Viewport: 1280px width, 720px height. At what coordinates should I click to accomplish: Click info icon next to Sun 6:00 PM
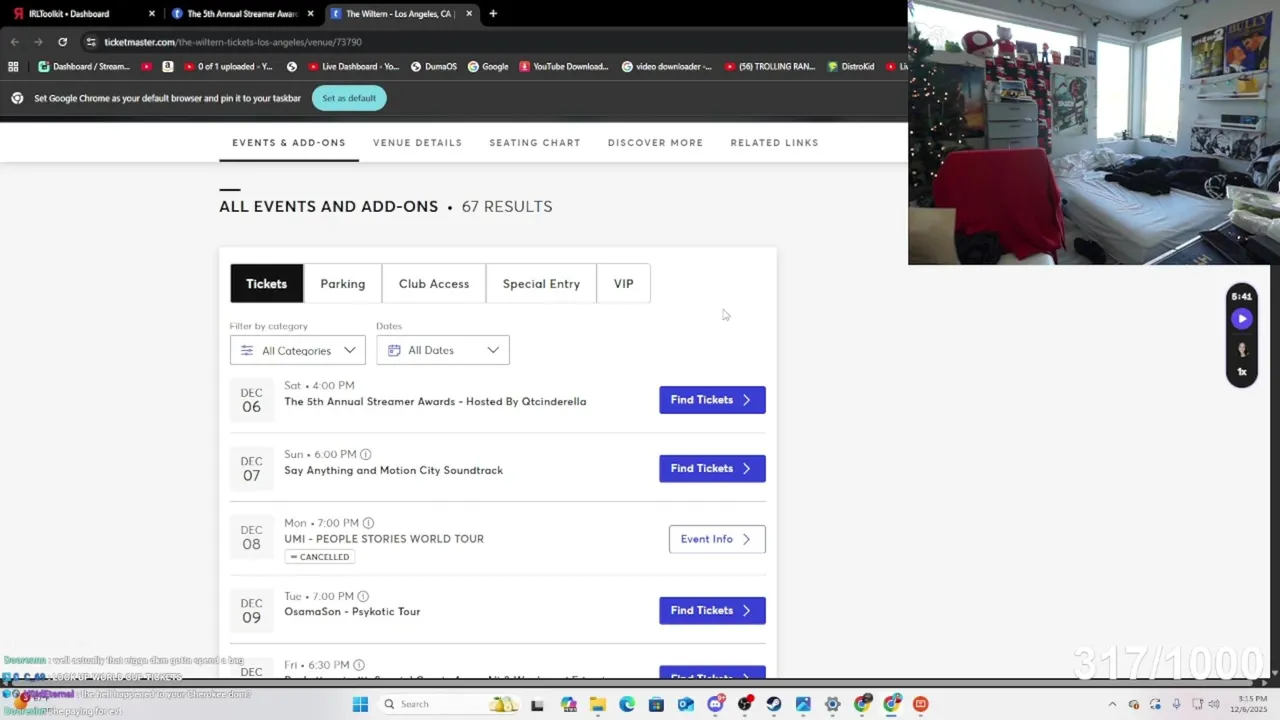pos(365,454)
